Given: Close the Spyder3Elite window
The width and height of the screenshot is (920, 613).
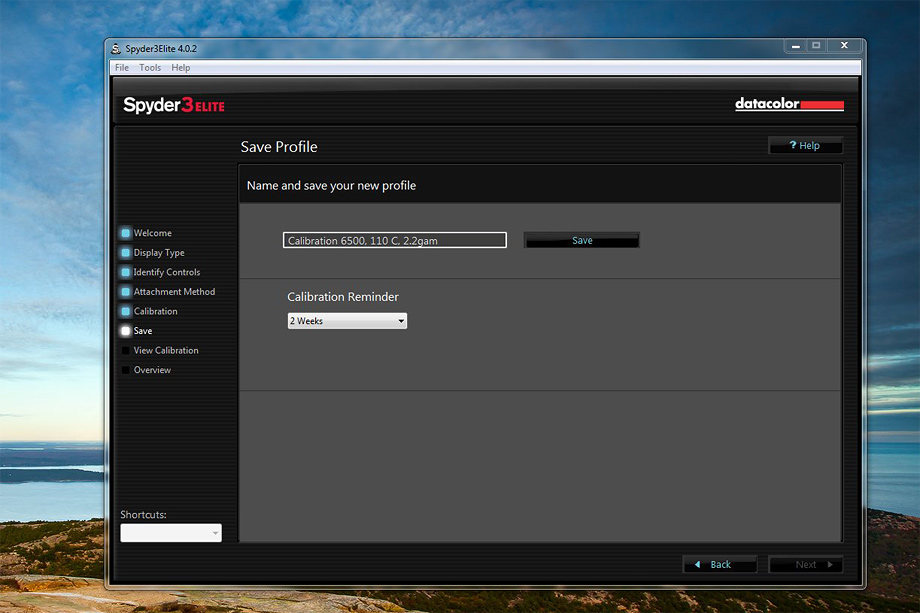Looking at the screenshot, I should click(x=844, y=46).
